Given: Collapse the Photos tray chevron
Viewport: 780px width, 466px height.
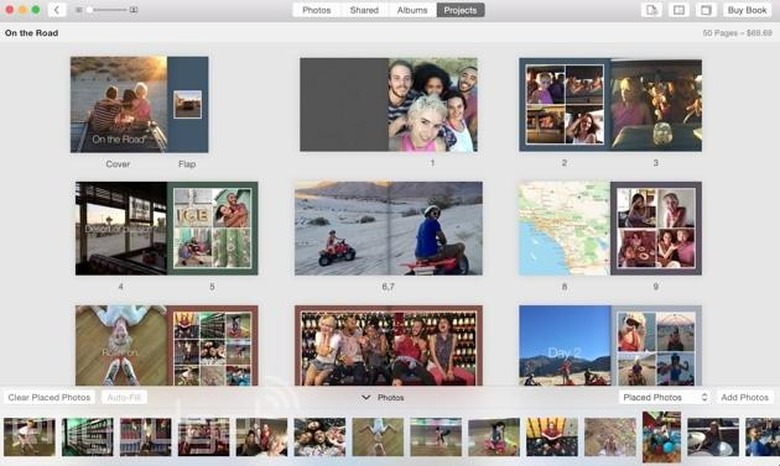Looking at the screenshot, I should click(x=366, y=397).
